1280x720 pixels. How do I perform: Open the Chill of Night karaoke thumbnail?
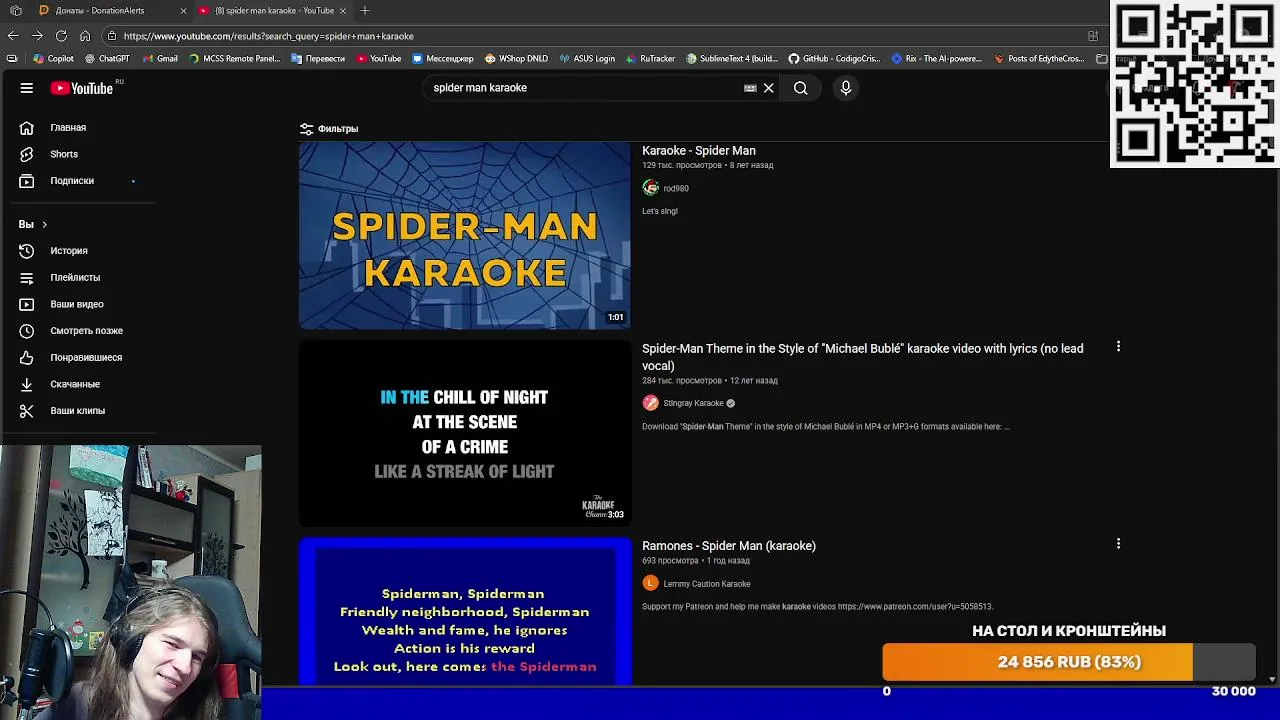(465, 433)
